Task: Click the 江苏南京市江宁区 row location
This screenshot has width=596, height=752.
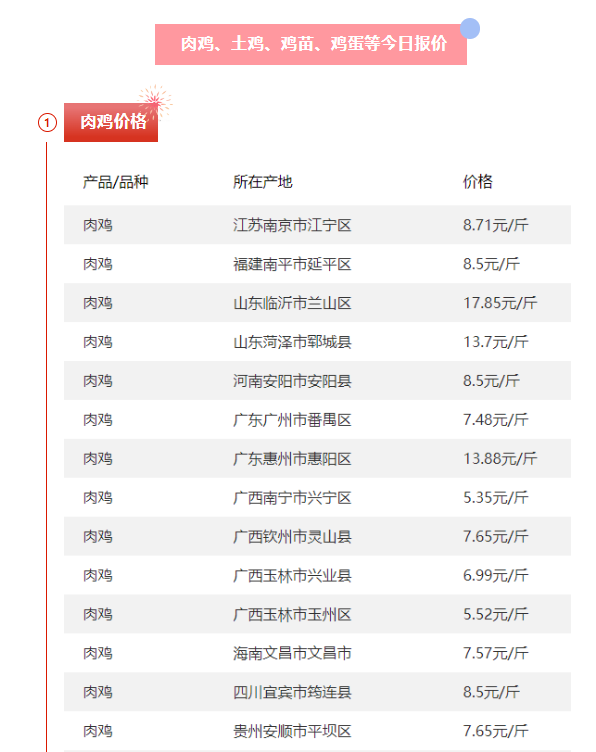Action: 292,225
